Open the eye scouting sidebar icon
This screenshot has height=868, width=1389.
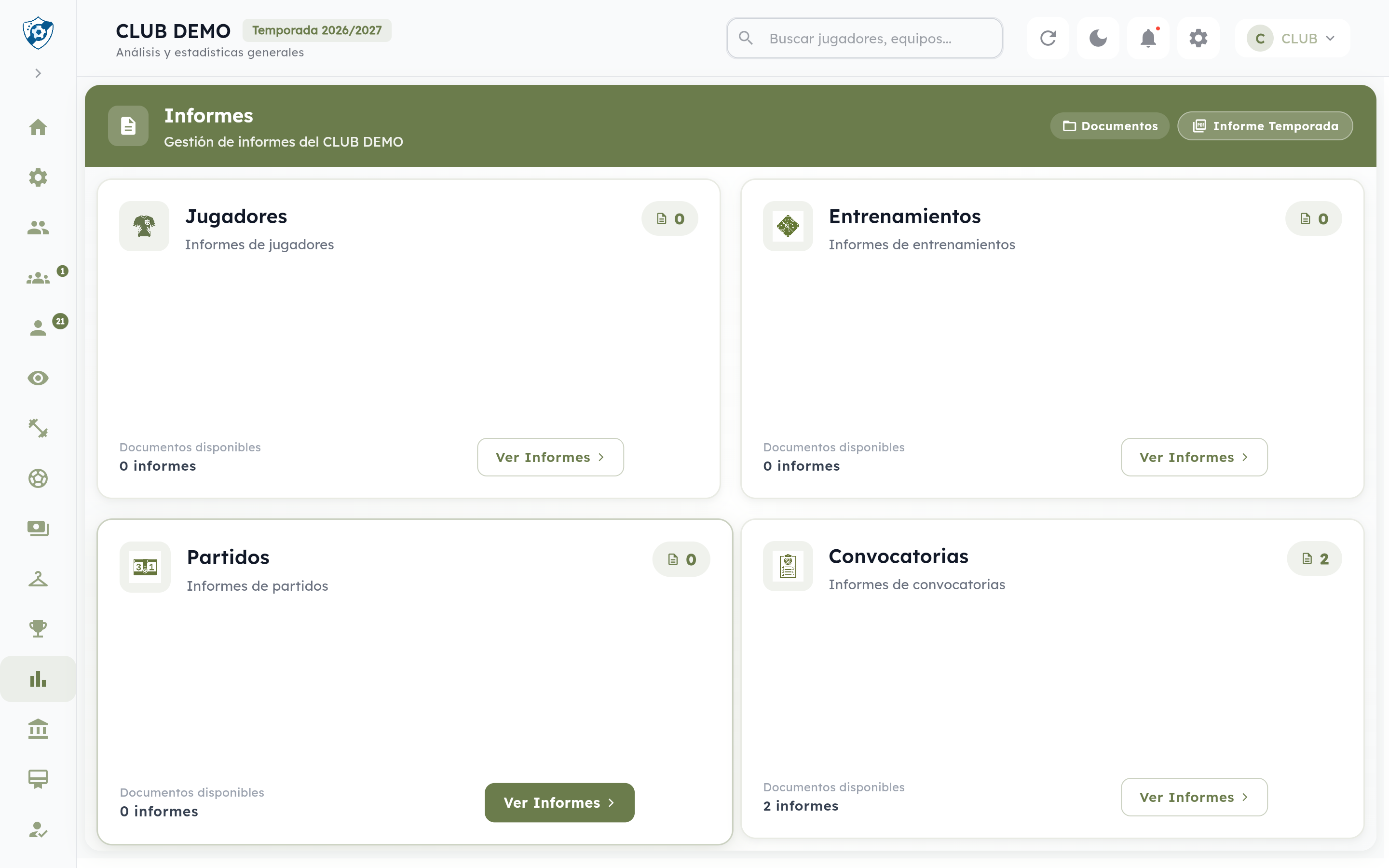38,379
